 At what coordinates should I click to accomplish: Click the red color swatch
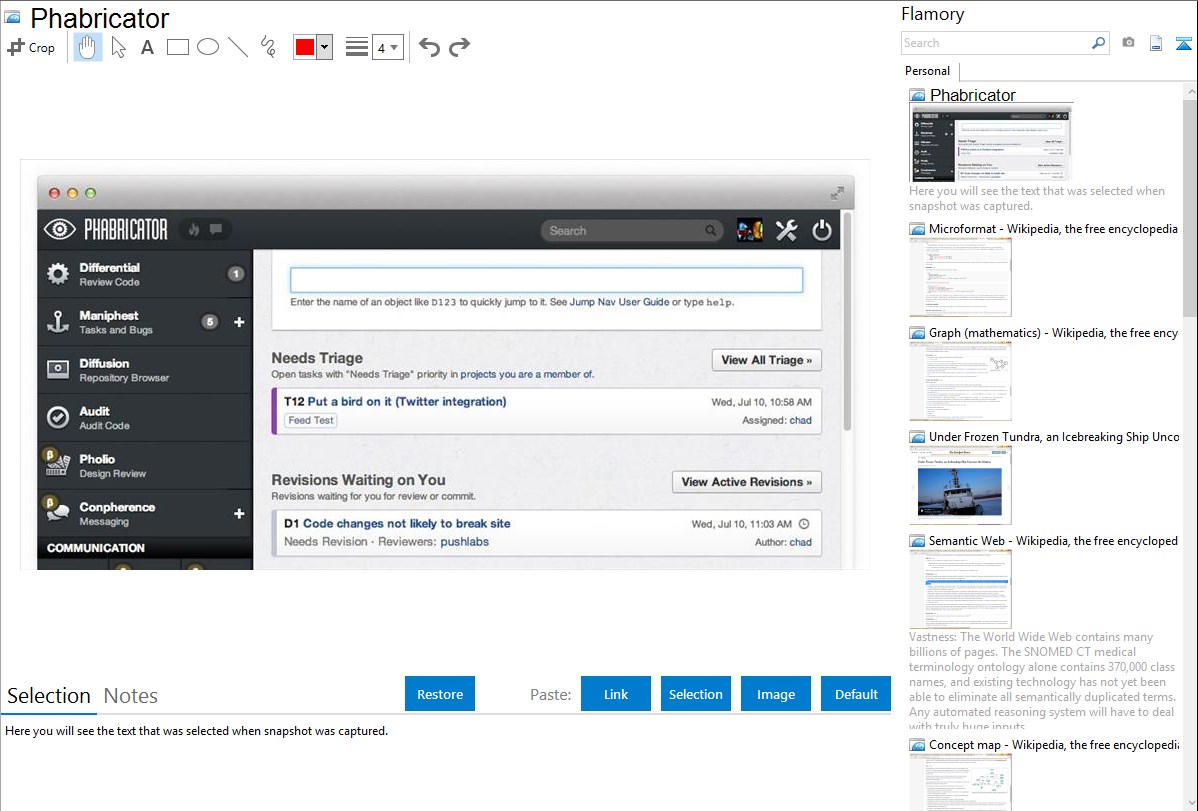coord(305,47)
